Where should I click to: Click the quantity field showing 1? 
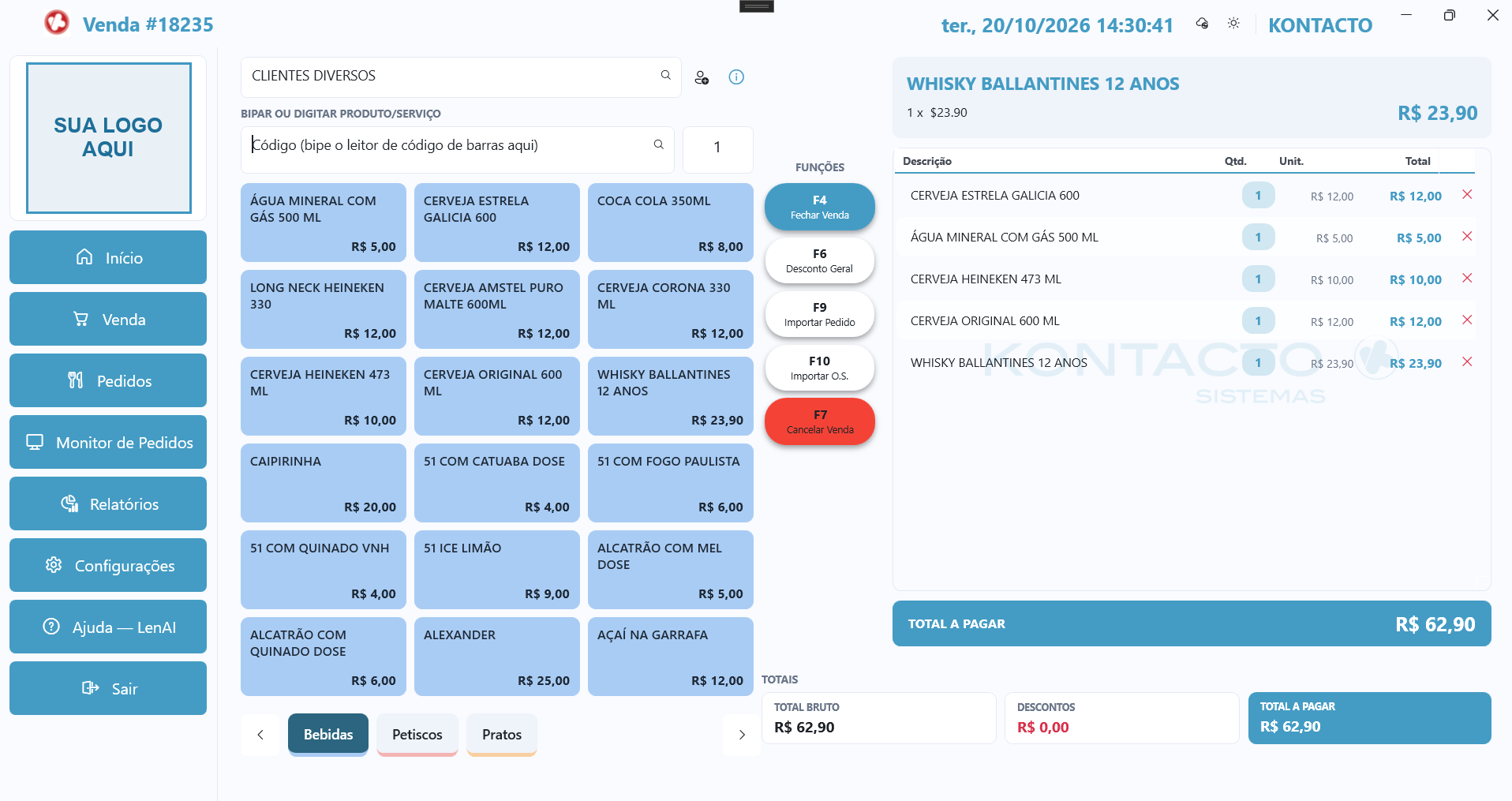717,149
